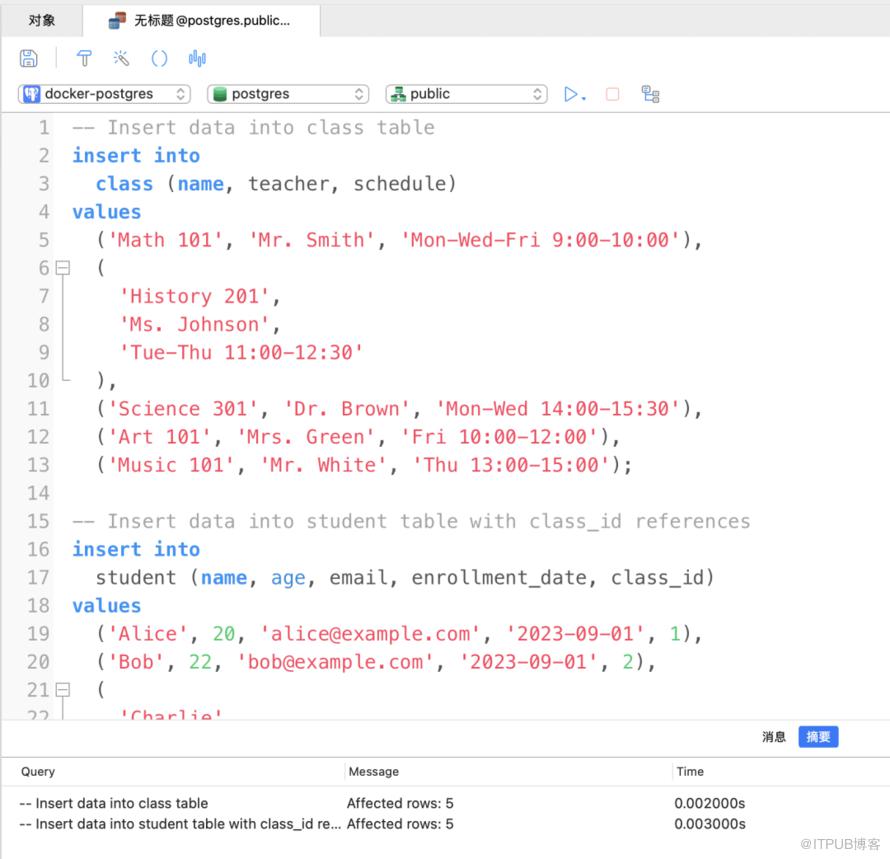Open the docker-postgres connection dropdown

(x=104, y=94)
